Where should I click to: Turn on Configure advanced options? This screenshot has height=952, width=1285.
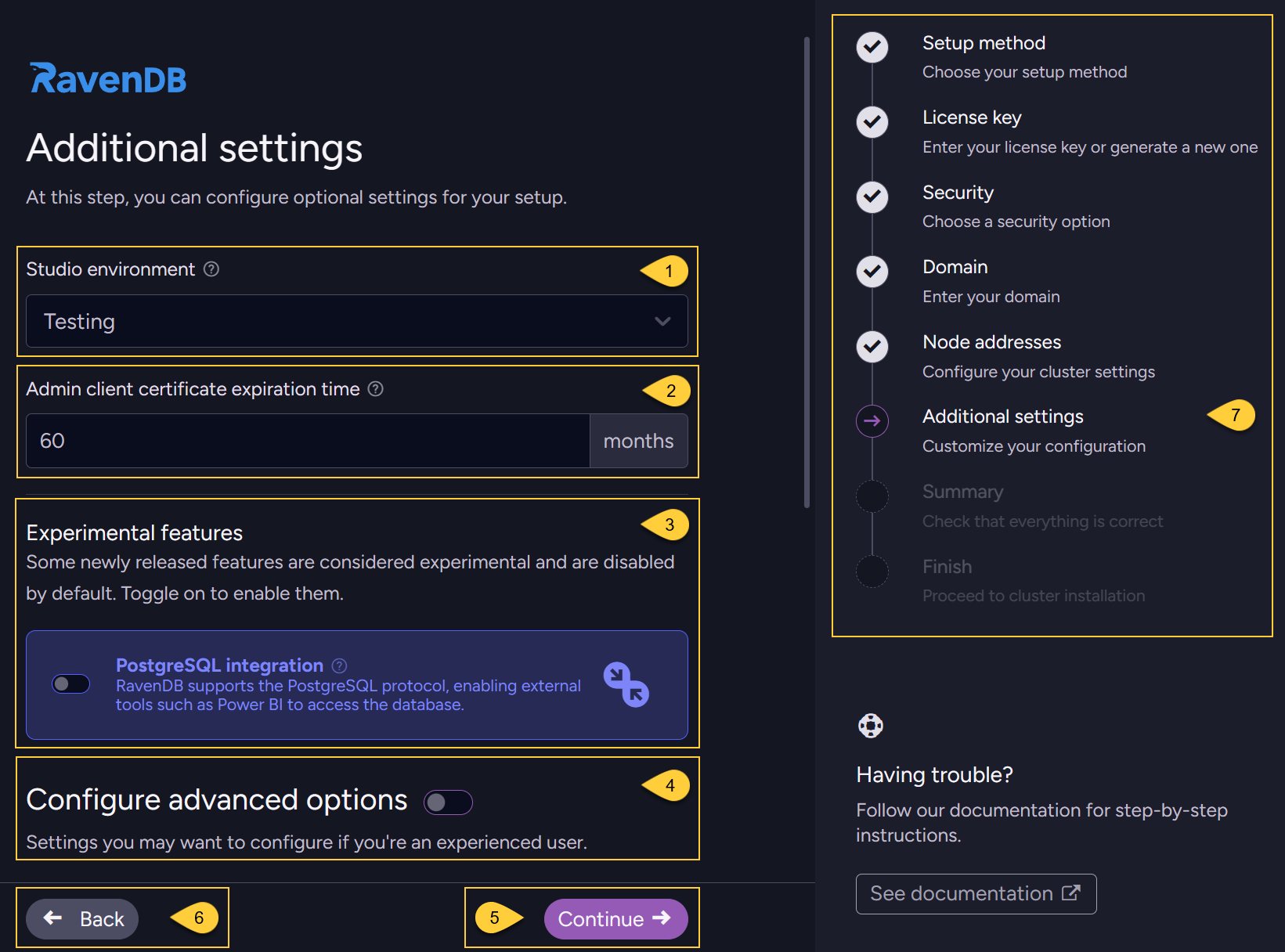(448, 802)
